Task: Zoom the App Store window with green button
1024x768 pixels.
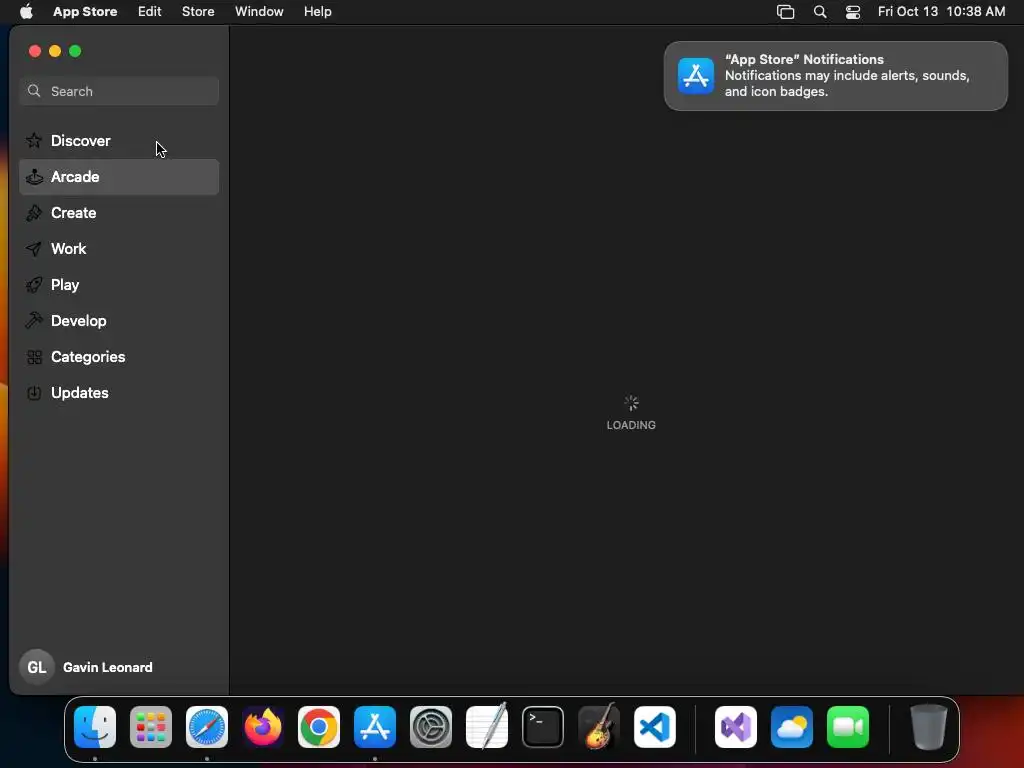Action: 75,51
